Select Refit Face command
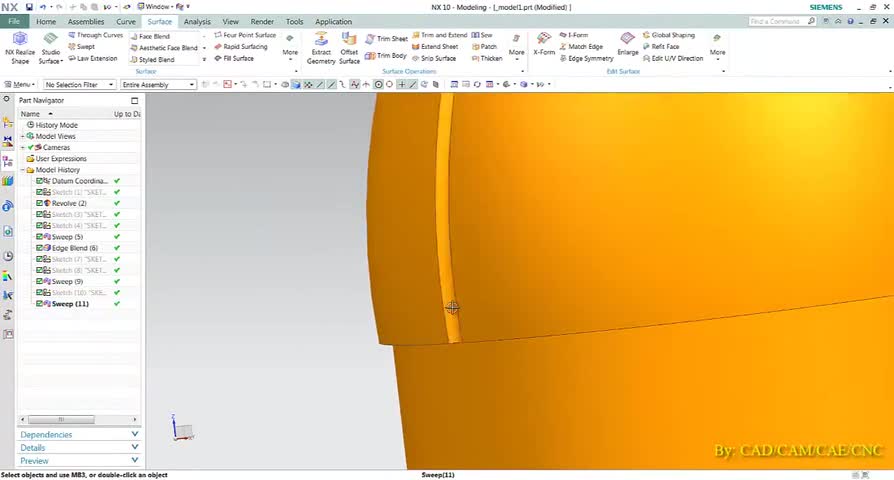Image resolution: width=894 pixels, height=480 pixels. point(661,47)
